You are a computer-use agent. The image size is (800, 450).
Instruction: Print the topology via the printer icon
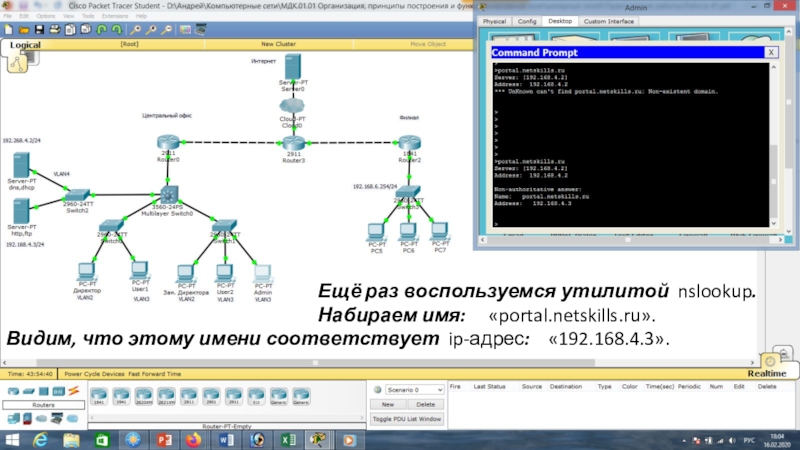(x=55, y=30)
